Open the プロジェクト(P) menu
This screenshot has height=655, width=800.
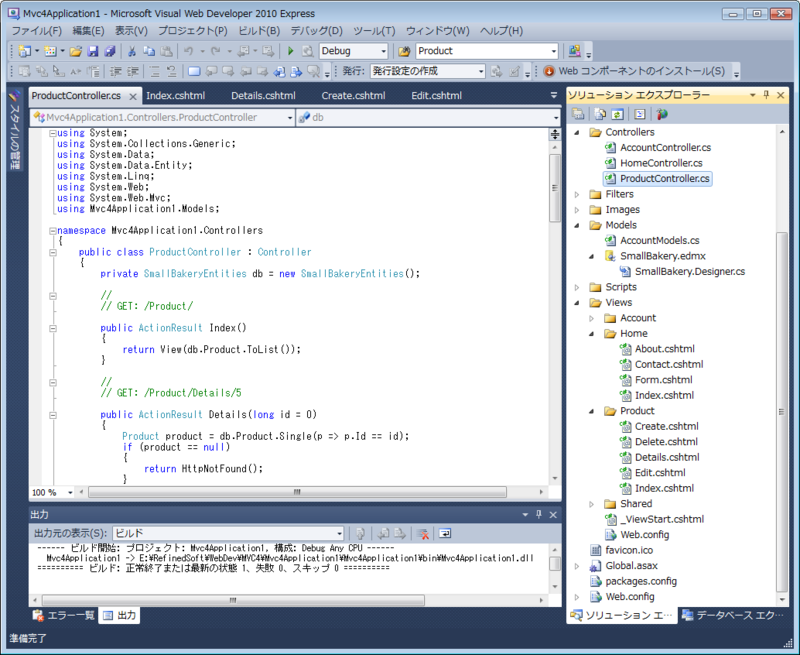(192, 31)
